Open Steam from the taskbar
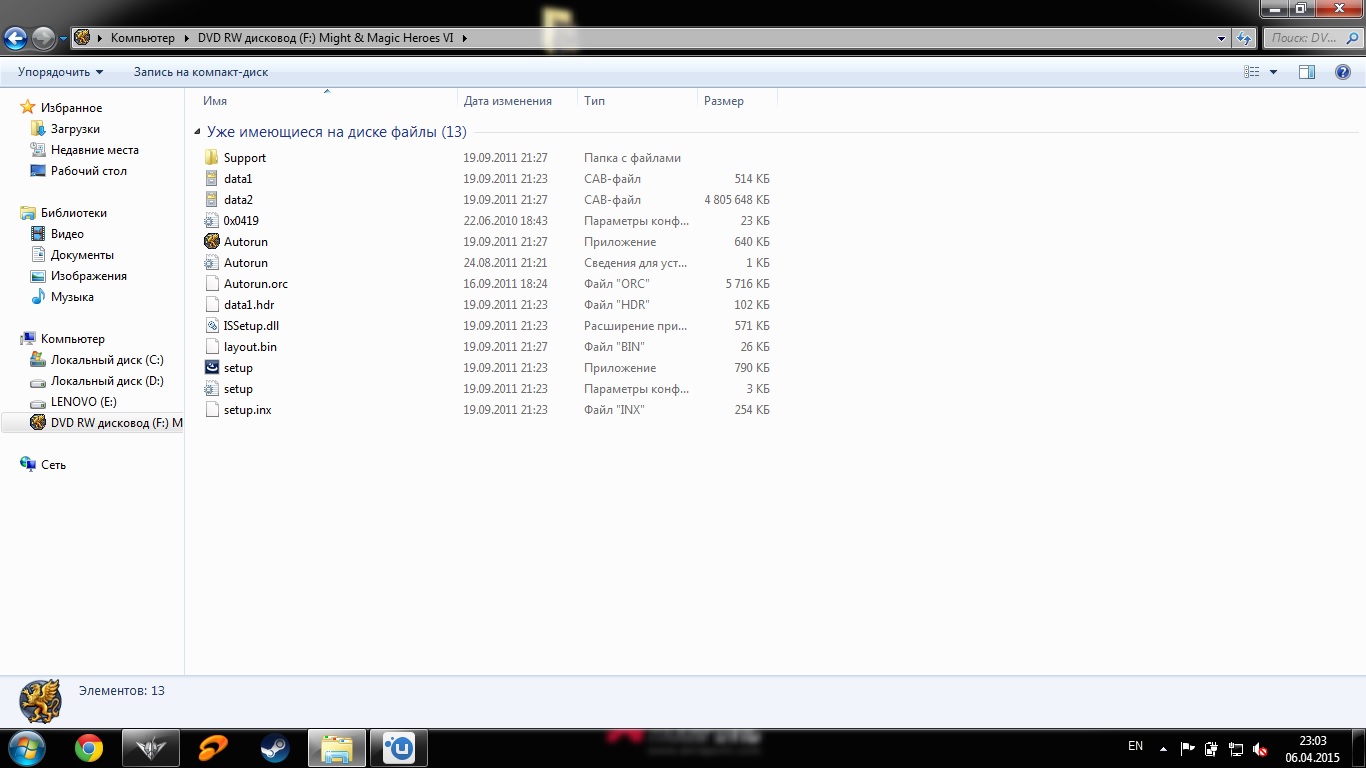 click(275, 747)
